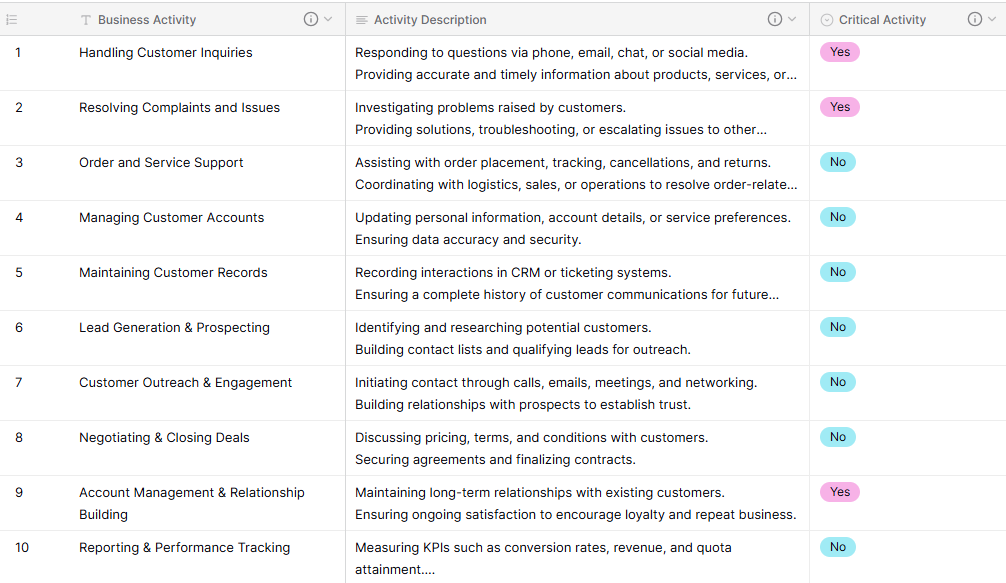Click row number 1 in the table
1006x583 pixels.
[17, 52]
